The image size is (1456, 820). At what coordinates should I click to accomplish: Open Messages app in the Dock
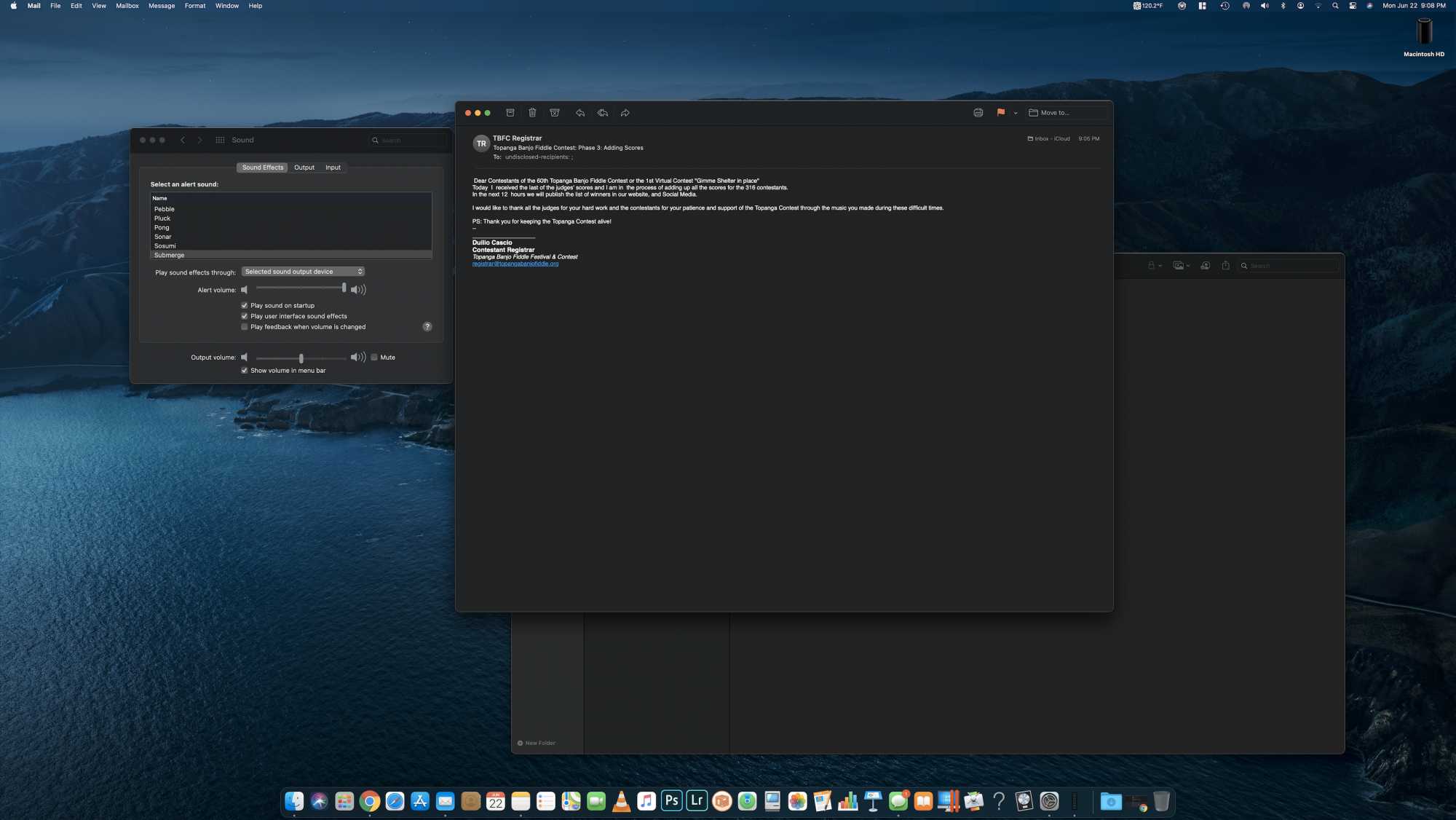click(898, 801)
